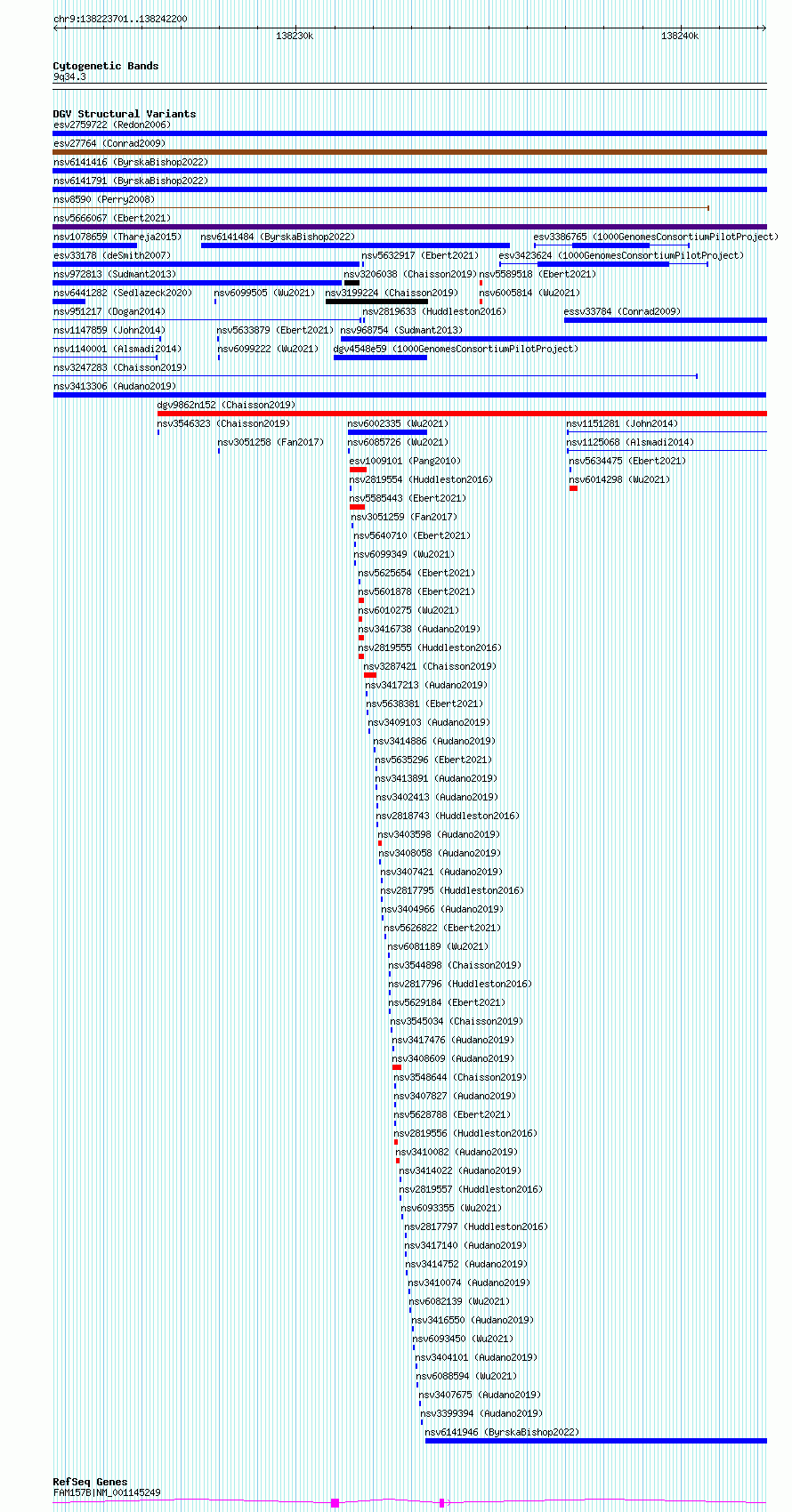Select nsv6085726 (Wu2021) variant

pos(399,442)
